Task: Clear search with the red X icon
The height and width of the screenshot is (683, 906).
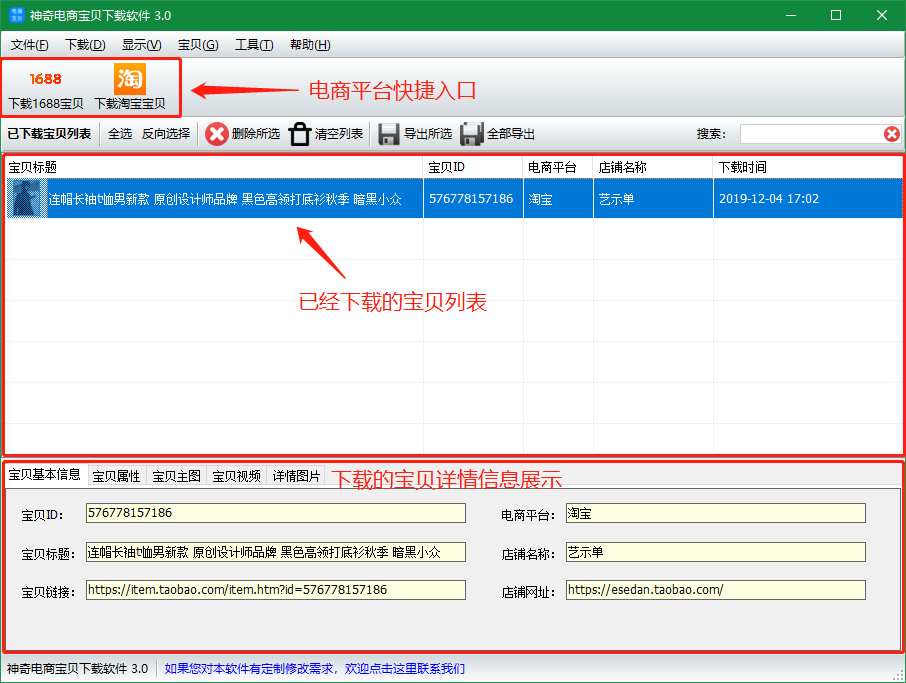Action: coord(892,134)
